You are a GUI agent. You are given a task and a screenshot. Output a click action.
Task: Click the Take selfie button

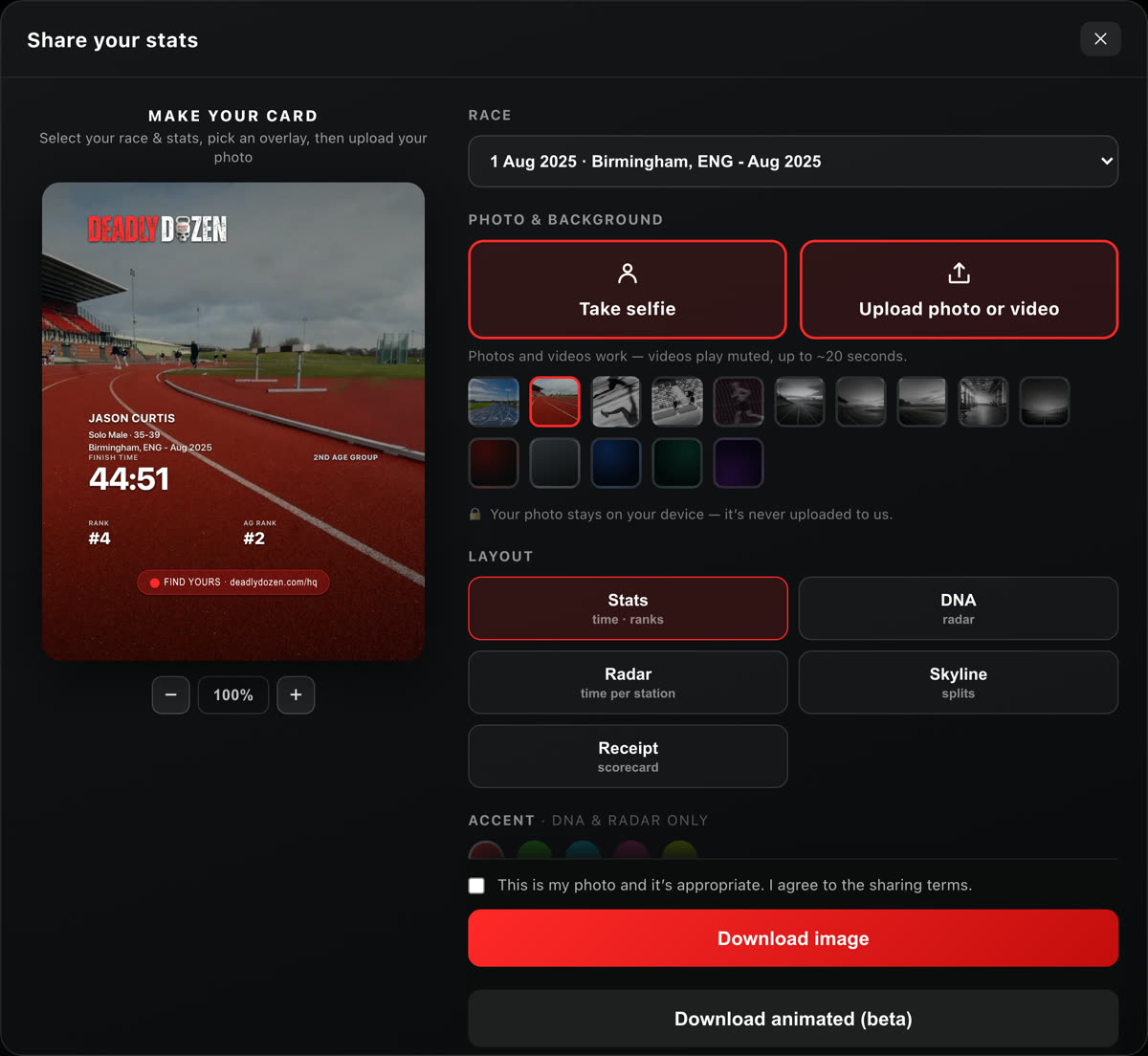[628, 289]
